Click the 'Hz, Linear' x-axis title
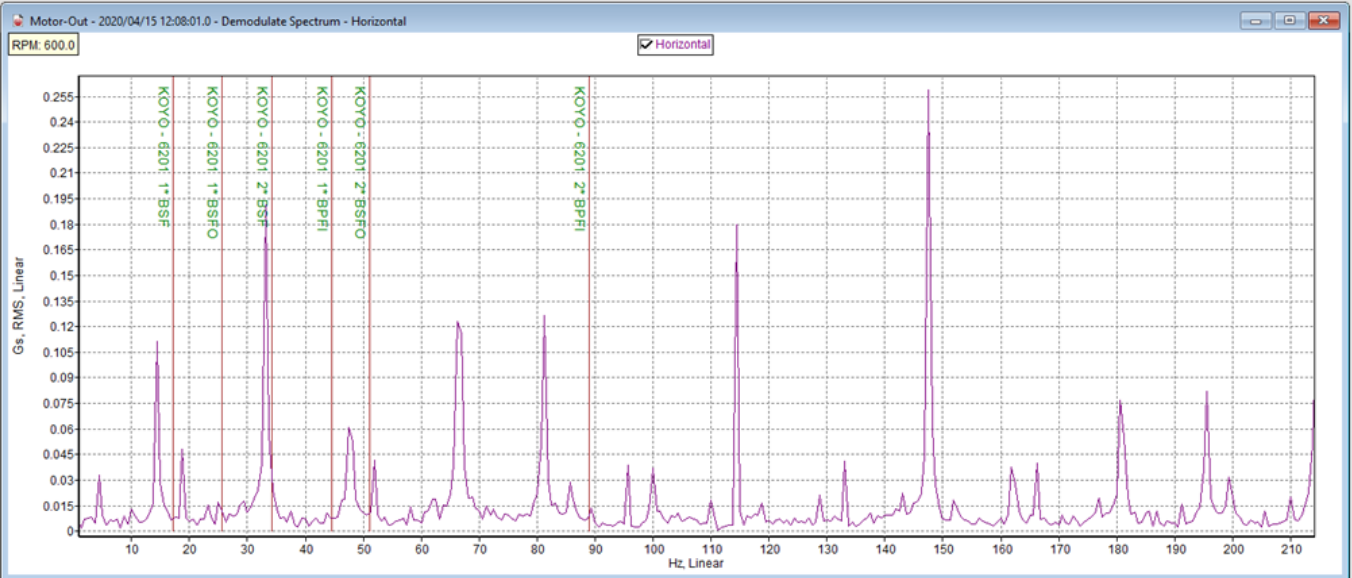 pyautogui.click(x=696, y=563)
